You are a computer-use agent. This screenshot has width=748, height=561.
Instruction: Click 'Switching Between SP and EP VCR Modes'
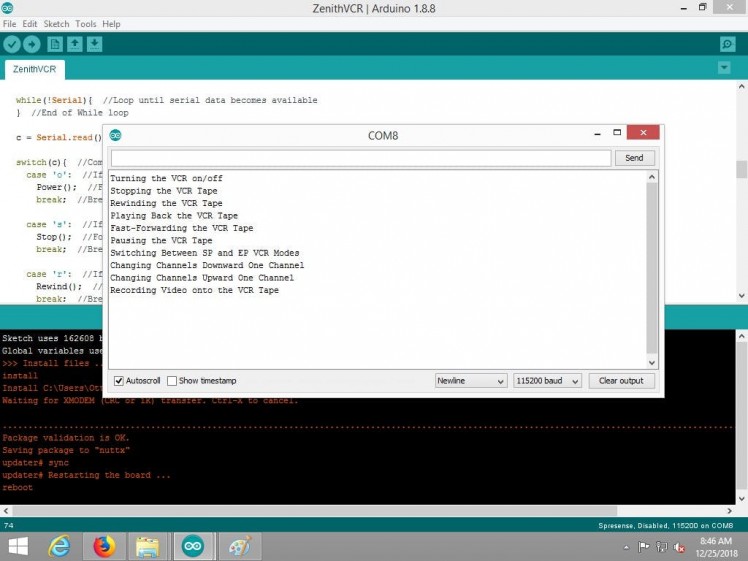pyautogui.click(x=205, y=253)
